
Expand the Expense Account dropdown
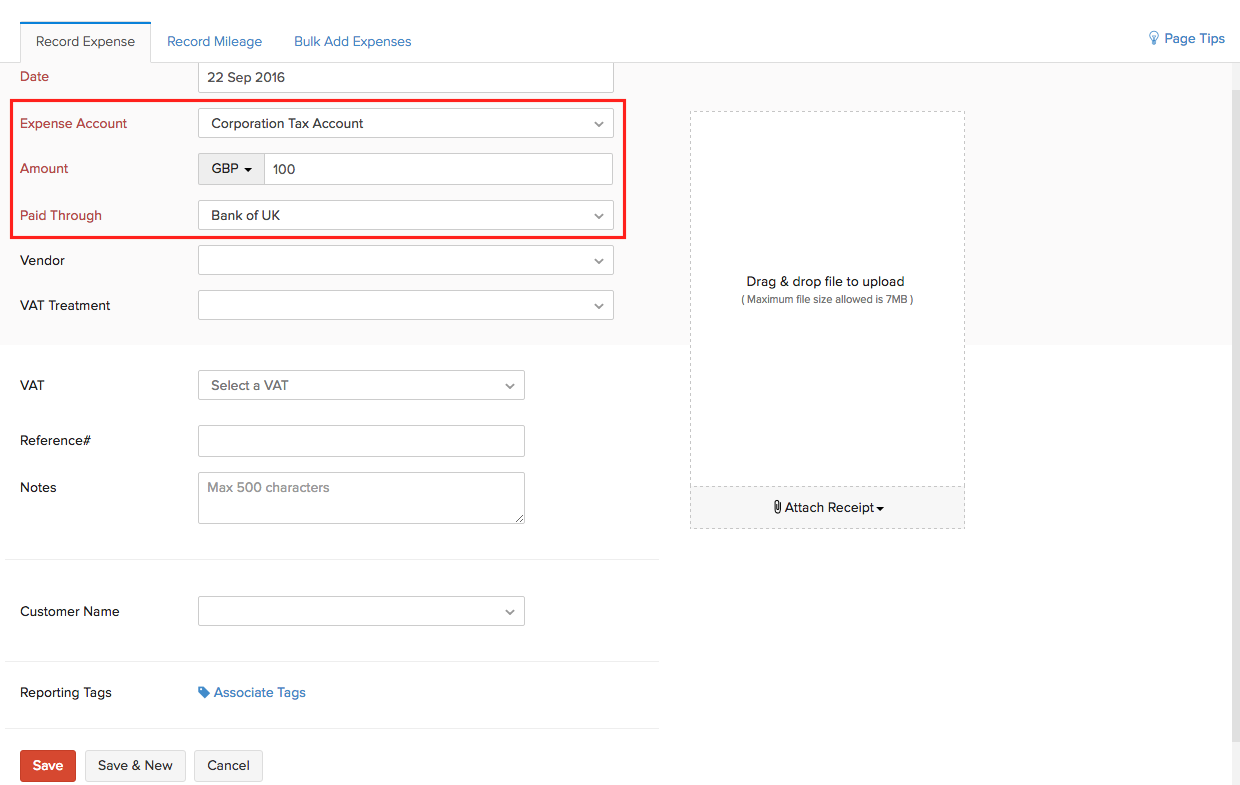[405, 124]
